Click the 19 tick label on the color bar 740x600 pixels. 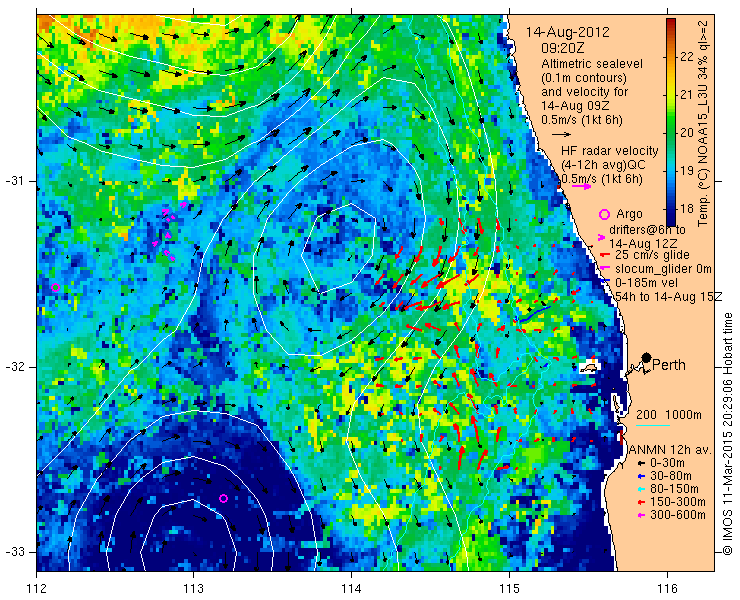pos(687,170)
